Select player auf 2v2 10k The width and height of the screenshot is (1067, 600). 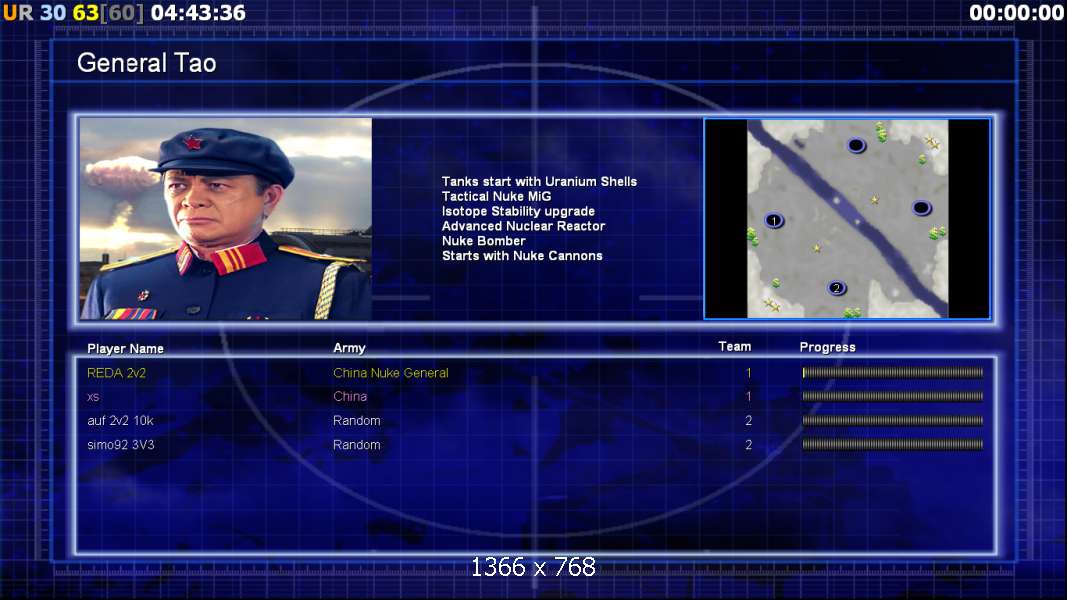click(120, 420)
